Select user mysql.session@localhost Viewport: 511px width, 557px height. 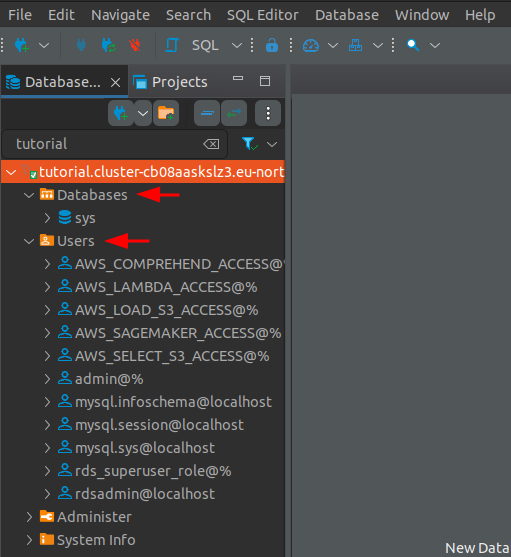click(x=159, y=425)
